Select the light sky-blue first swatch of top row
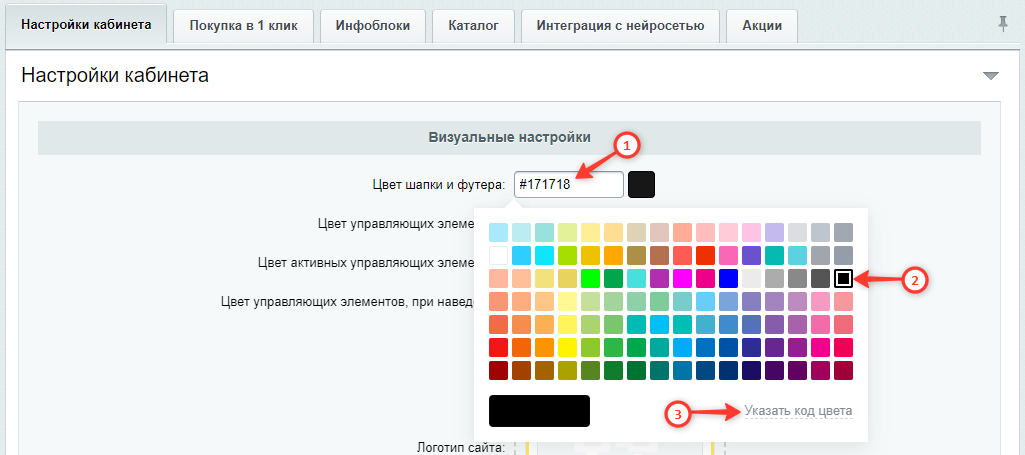The height and width of the screenshot is (455, 1025). pos(498,233)
